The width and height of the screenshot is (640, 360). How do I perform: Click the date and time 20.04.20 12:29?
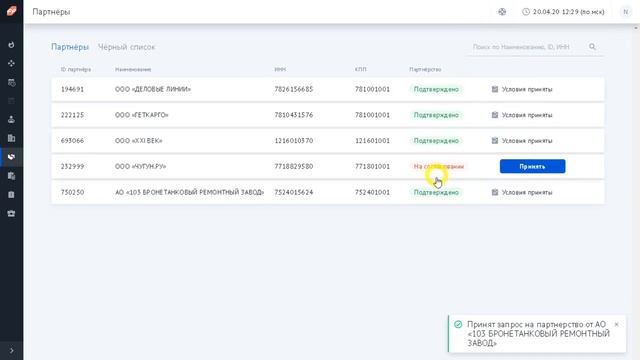click(568, 12)
